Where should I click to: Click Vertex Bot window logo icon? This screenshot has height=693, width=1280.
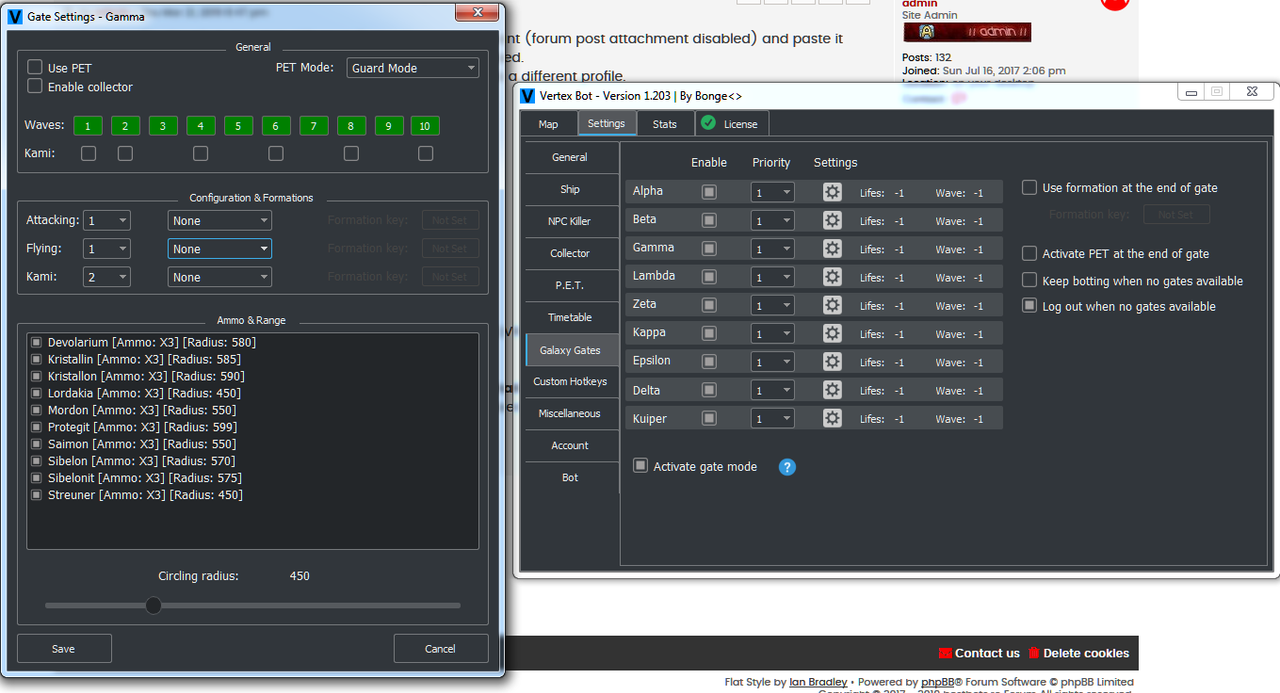click(527, 95)
